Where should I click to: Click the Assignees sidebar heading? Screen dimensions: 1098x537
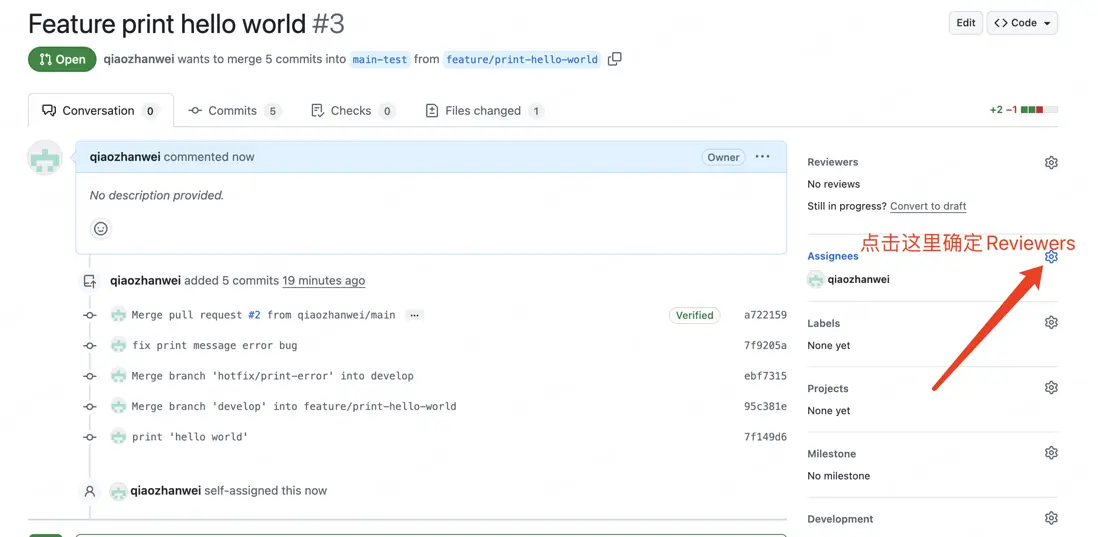click(x=833, y=256)
